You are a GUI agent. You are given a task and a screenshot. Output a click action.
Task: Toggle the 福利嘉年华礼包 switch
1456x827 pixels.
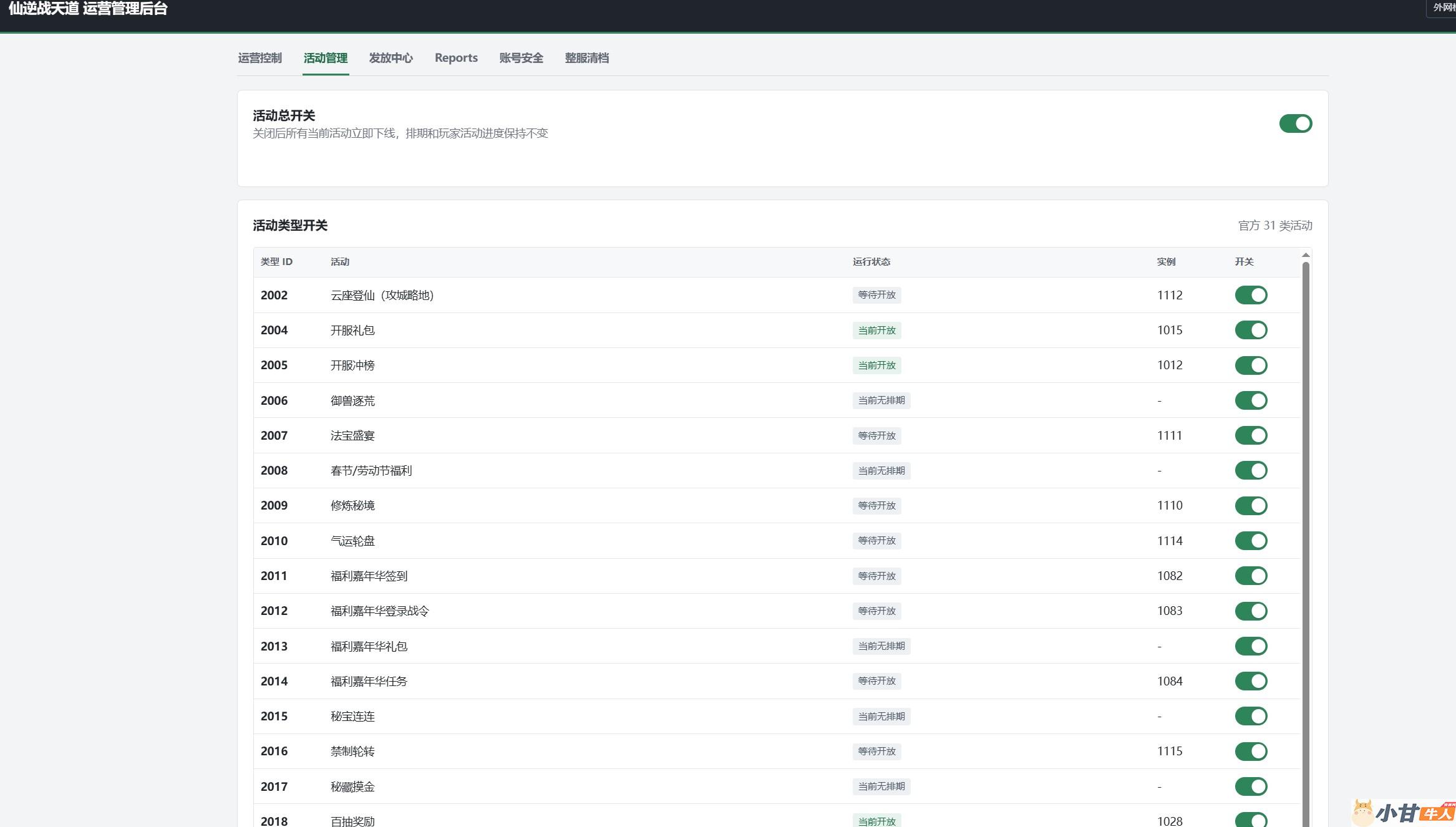[1251, 646]
